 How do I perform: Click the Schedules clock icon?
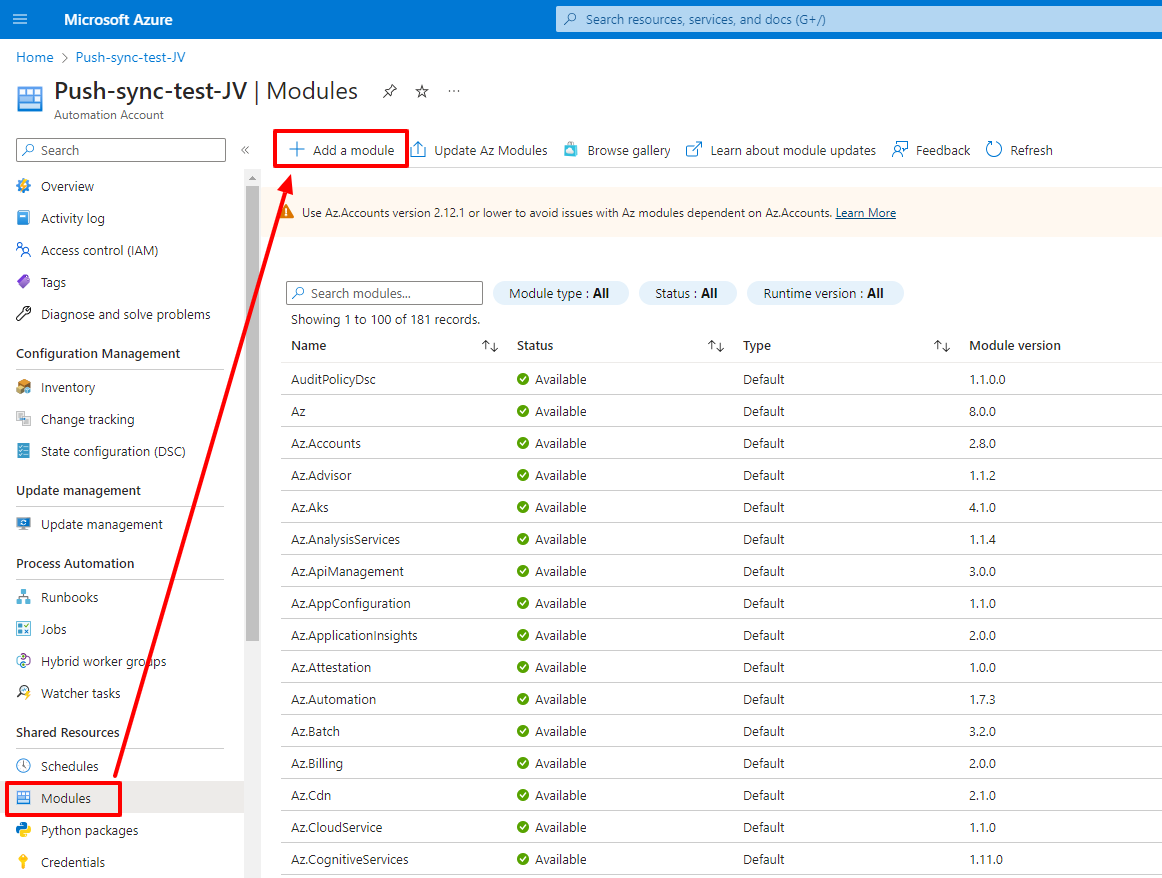click(24, 765)
